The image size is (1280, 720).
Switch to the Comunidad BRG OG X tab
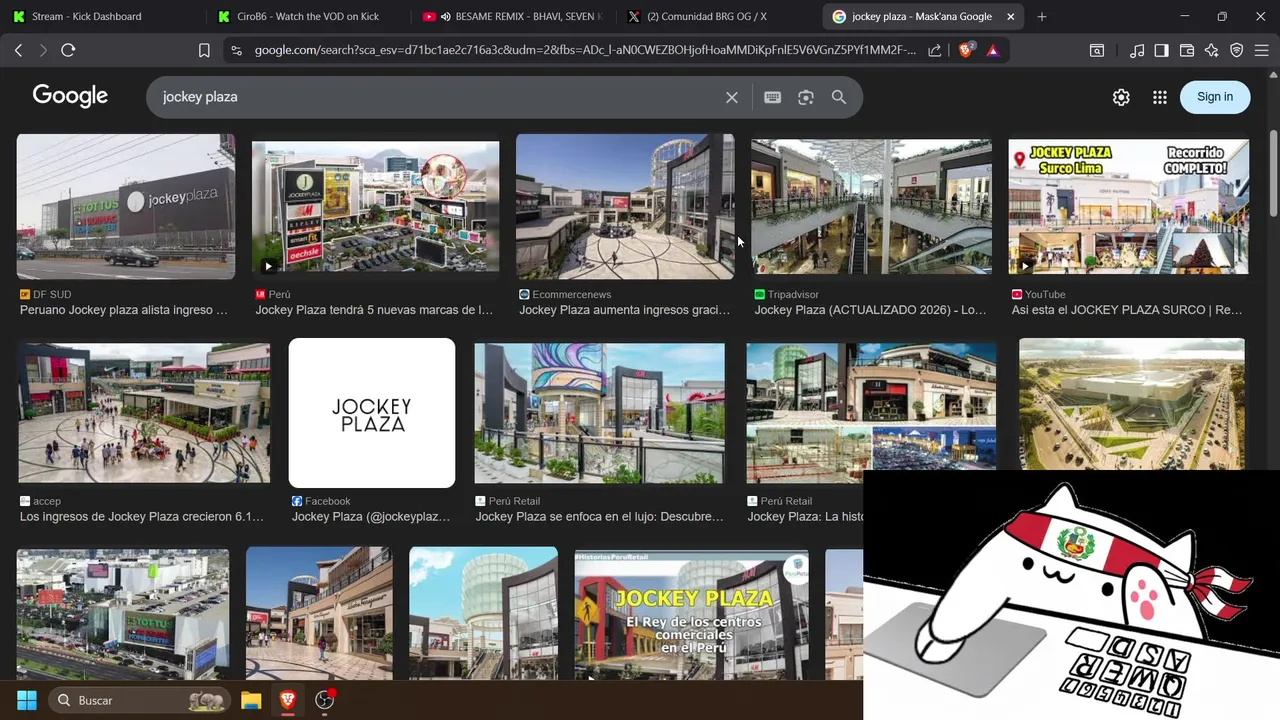[716, 16]
